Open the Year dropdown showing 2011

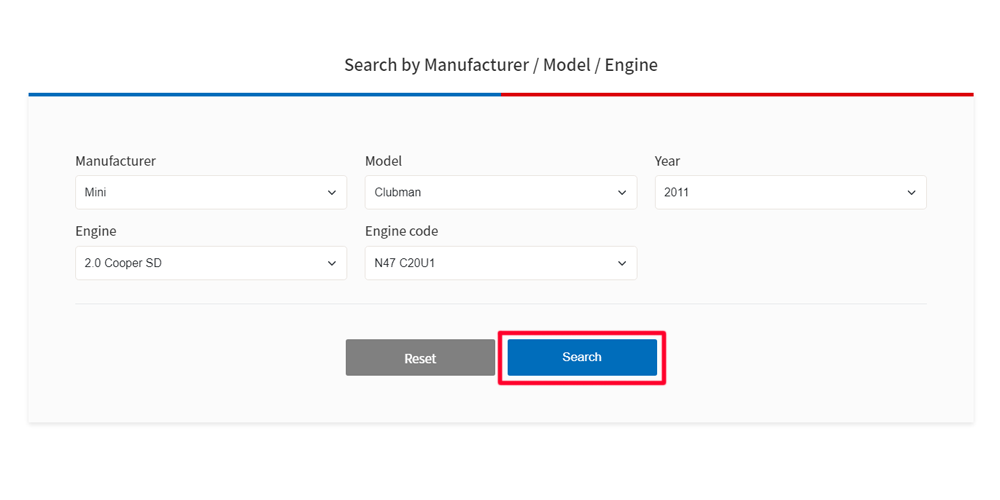click(790, 192)
